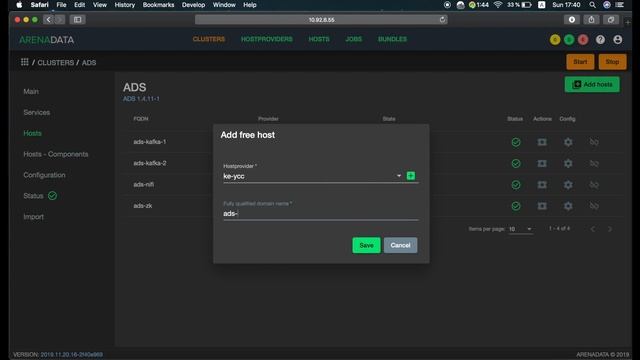Click unlink host icon for ads-kafka-2
Image resolution: width=640 pixels, height=360 pixels.
594,163
